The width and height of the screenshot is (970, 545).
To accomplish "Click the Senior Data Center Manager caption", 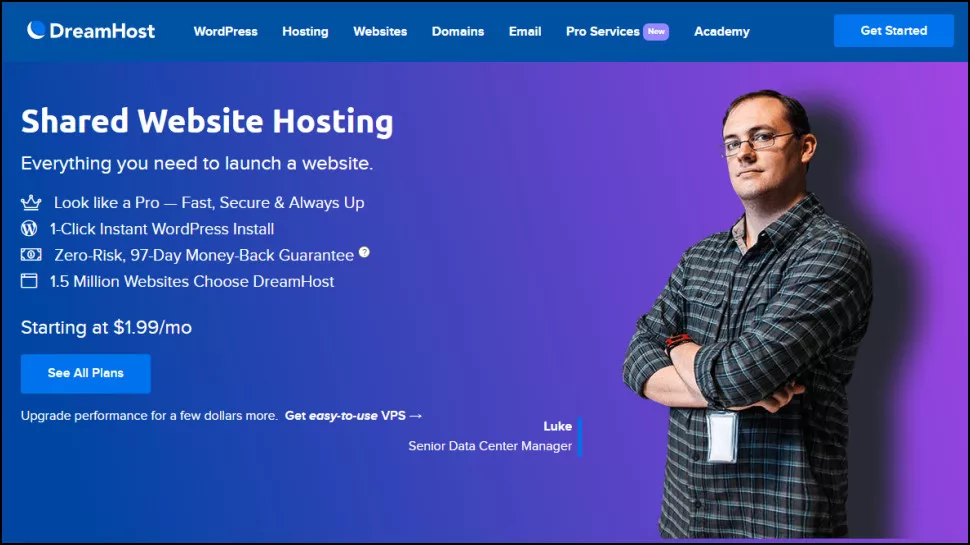I will 490,446.
